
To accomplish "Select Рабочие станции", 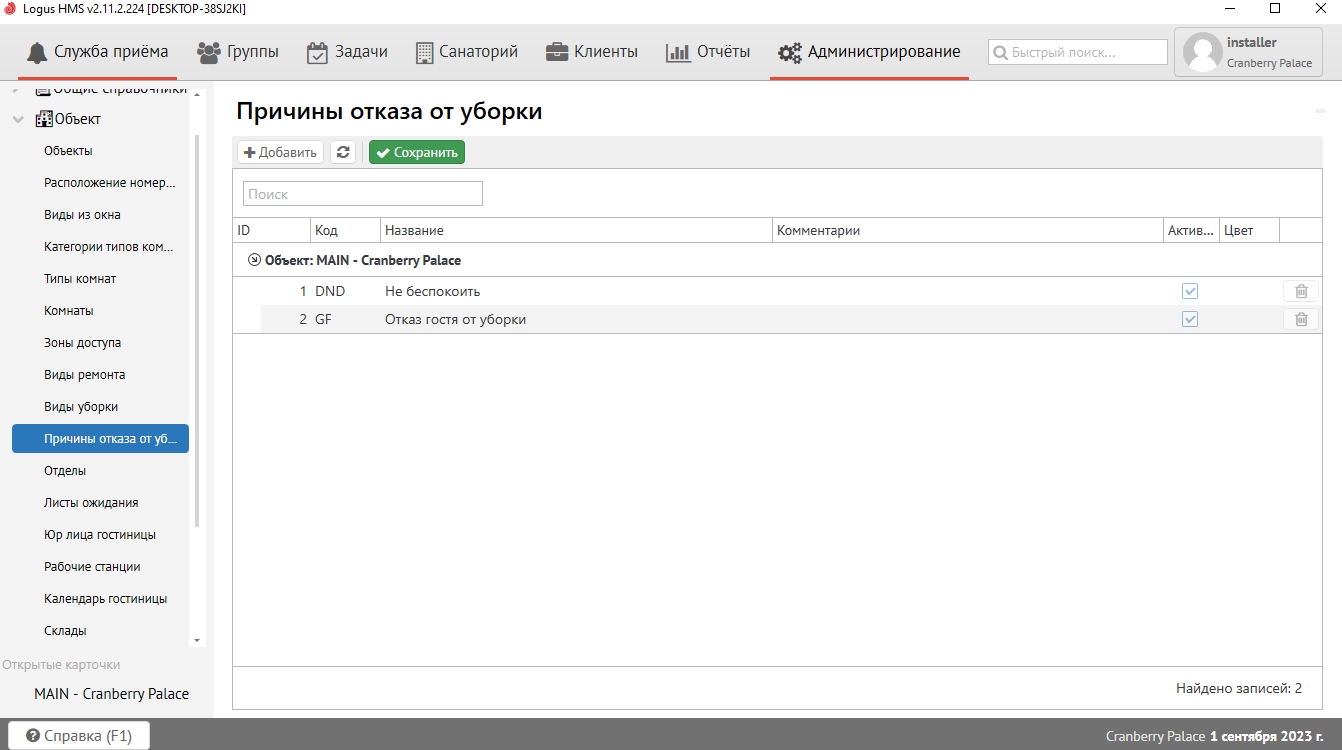I will pos(92,567).
